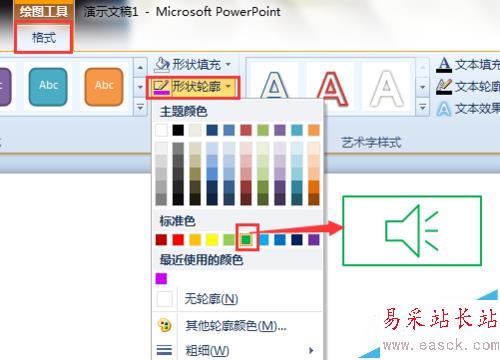Click the 文本轮廓 icon

(x=444, y=87)
